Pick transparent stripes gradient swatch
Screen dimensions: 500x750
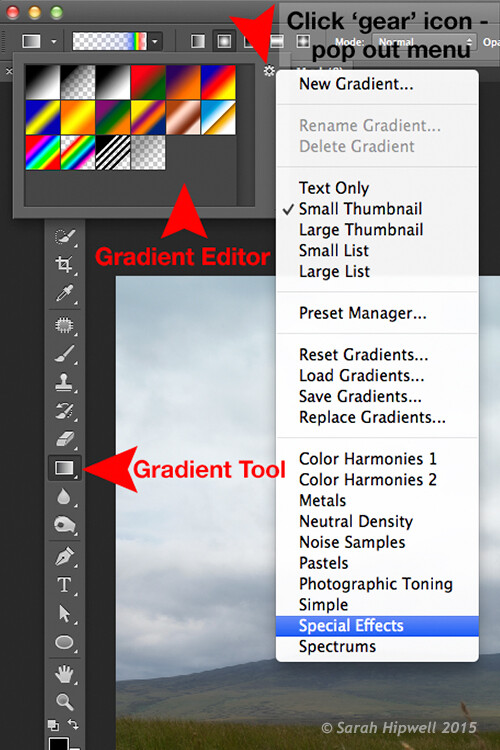[x=113, y=153]
